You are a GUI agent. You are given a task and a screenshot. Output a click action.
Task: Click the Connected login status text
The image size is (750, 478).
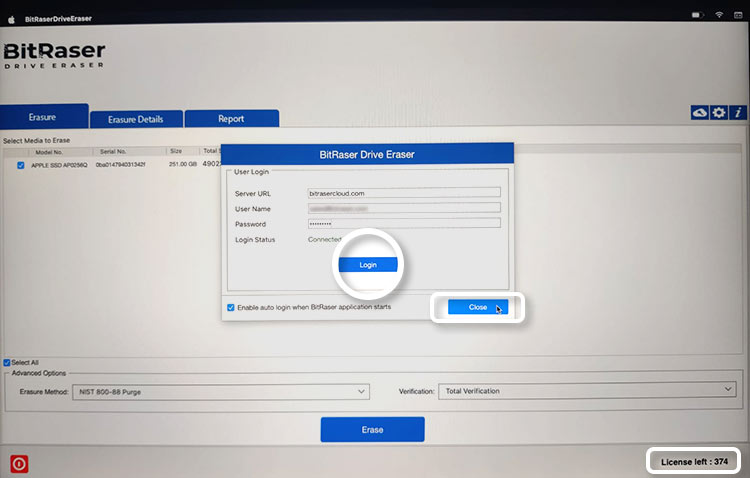click(324, 239)
